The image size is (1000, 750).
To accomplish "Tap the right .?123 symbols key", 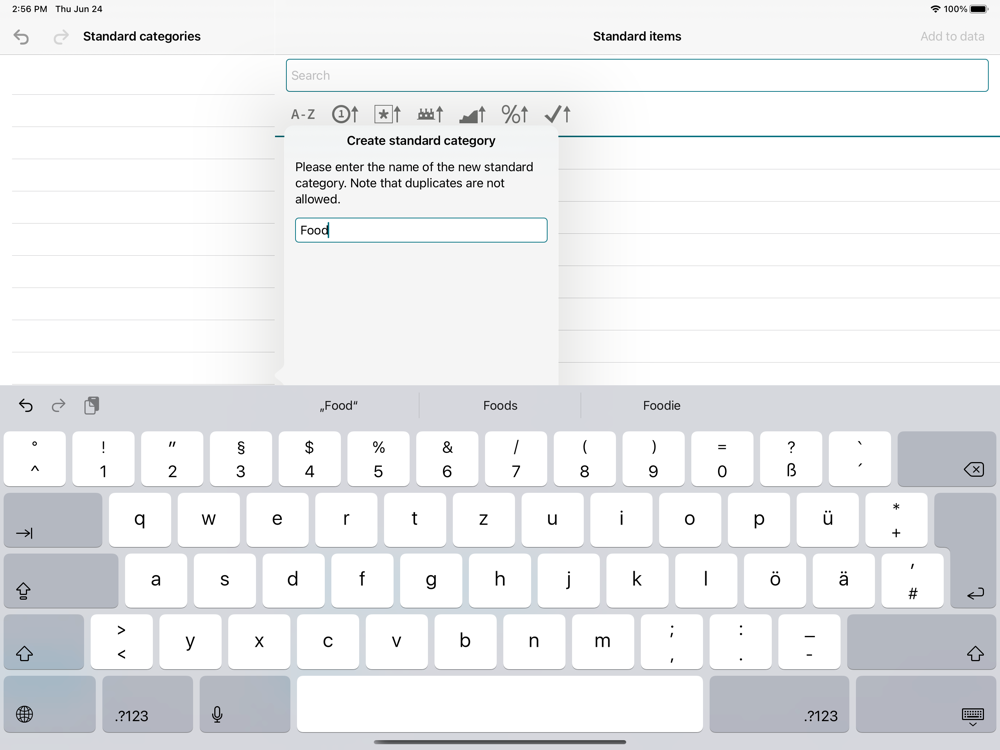I will [779, 704].
